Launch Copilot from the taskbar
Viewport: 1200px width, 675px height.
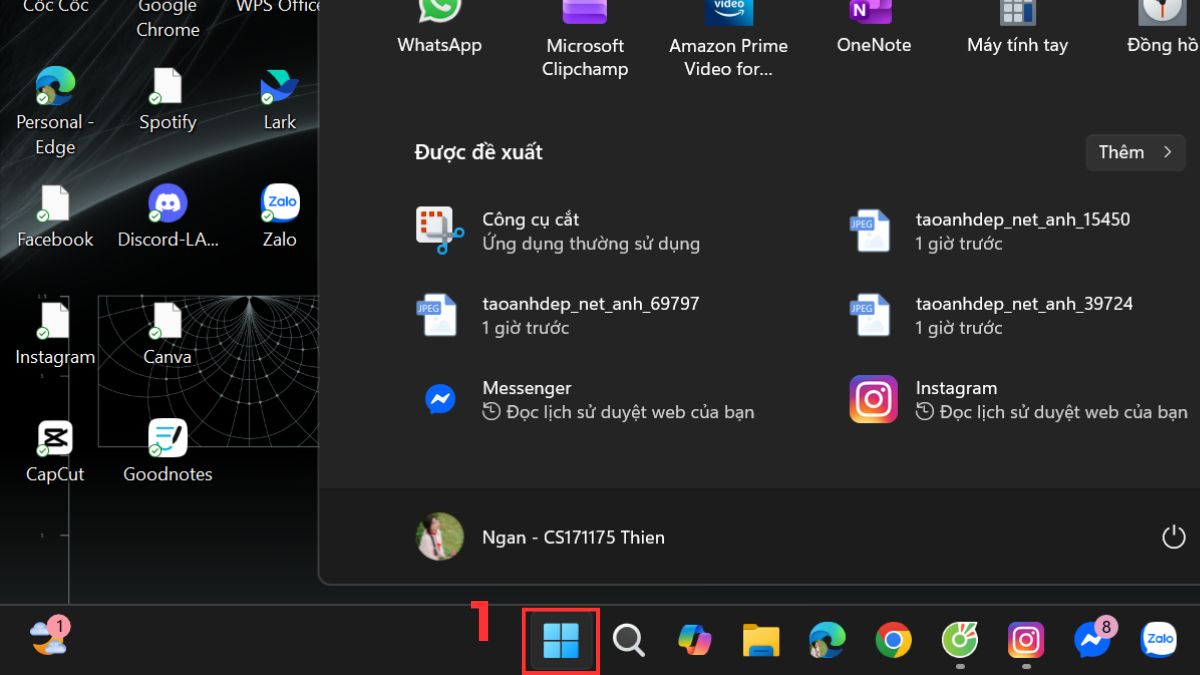(694, 638)
